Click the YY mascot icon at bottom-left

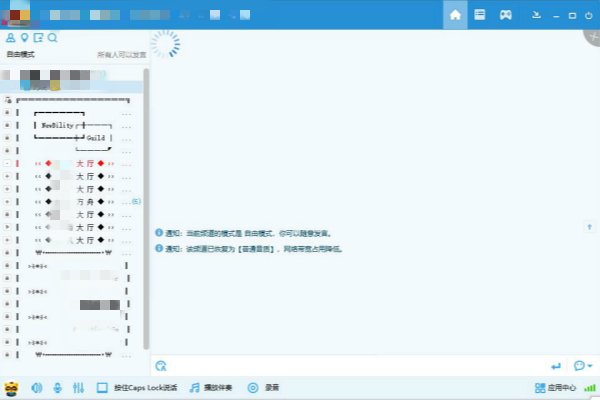point(11,388)
